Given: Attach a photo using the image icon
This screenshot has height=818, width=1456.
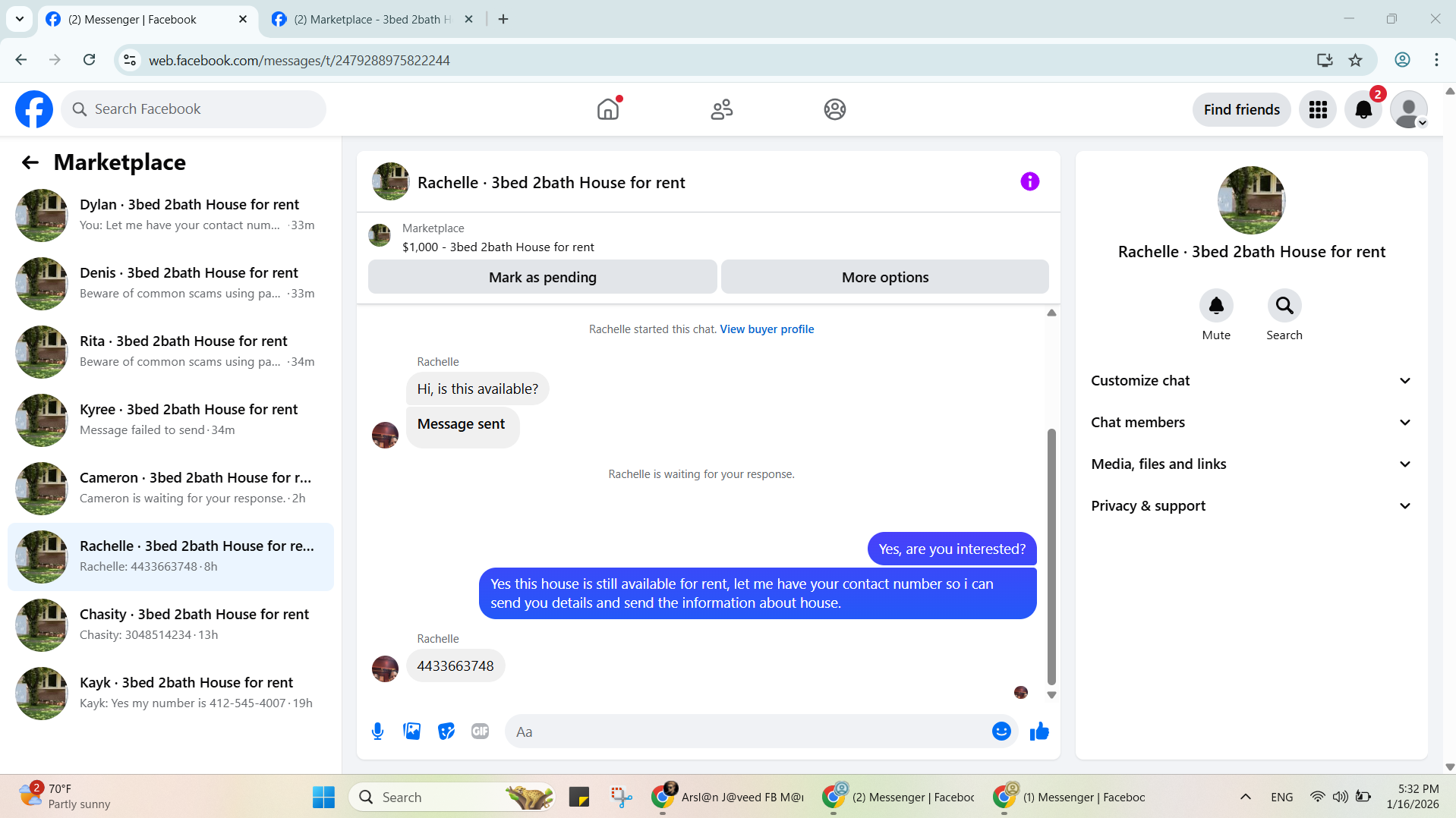Looking at the screenshot, I should pyautogui.click(x=411, y=731).
